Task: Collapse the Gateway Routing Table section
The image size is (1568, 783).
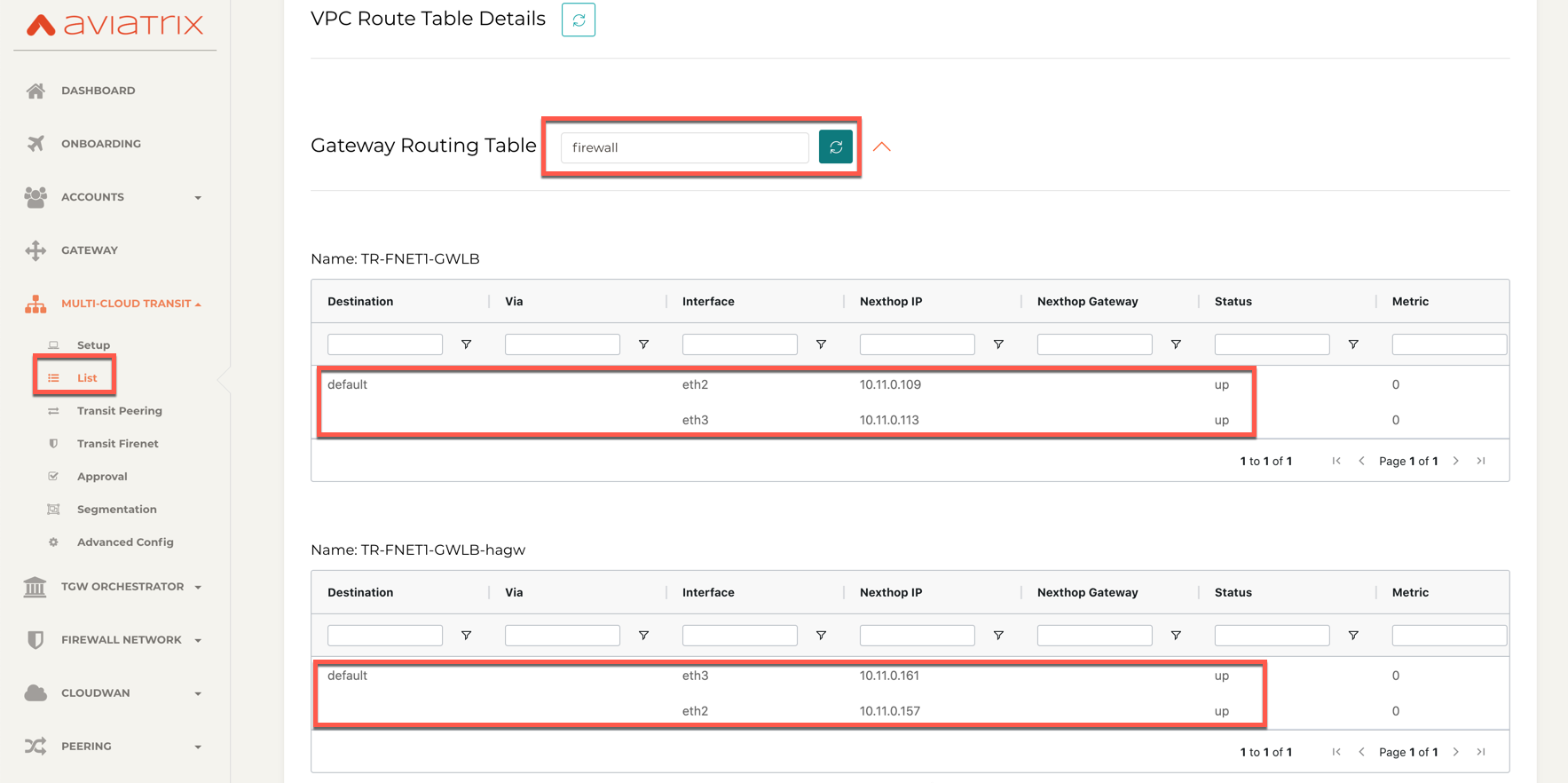Action: pyautogui.click(x=881, y=147)
